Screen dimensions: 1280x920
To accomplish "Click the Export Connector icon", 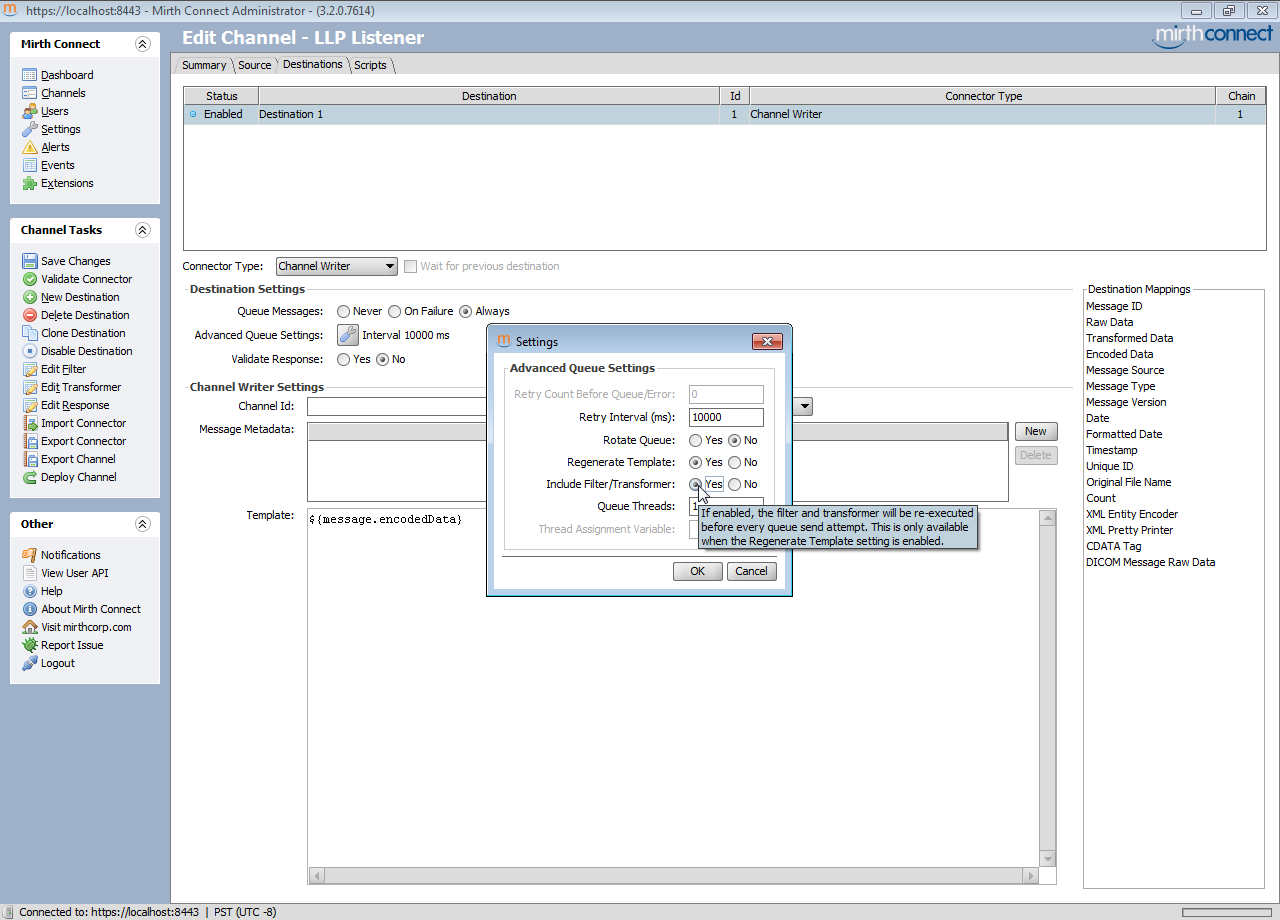I will [30, 441].
